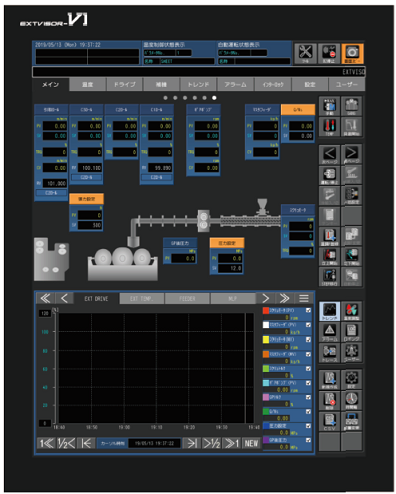
Task: Toggle the checkbox of blue-swatch trend series
Action: (x=308, y=426)
